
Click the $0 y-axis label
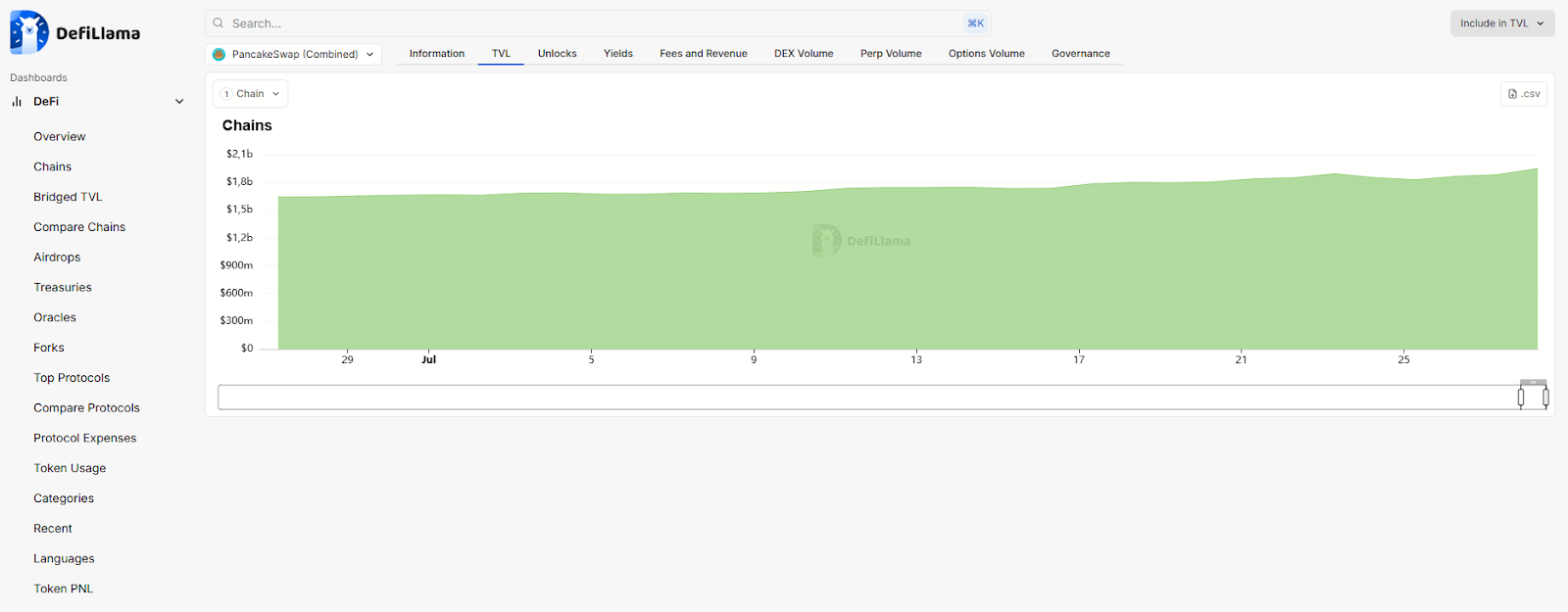coord(247,349)
